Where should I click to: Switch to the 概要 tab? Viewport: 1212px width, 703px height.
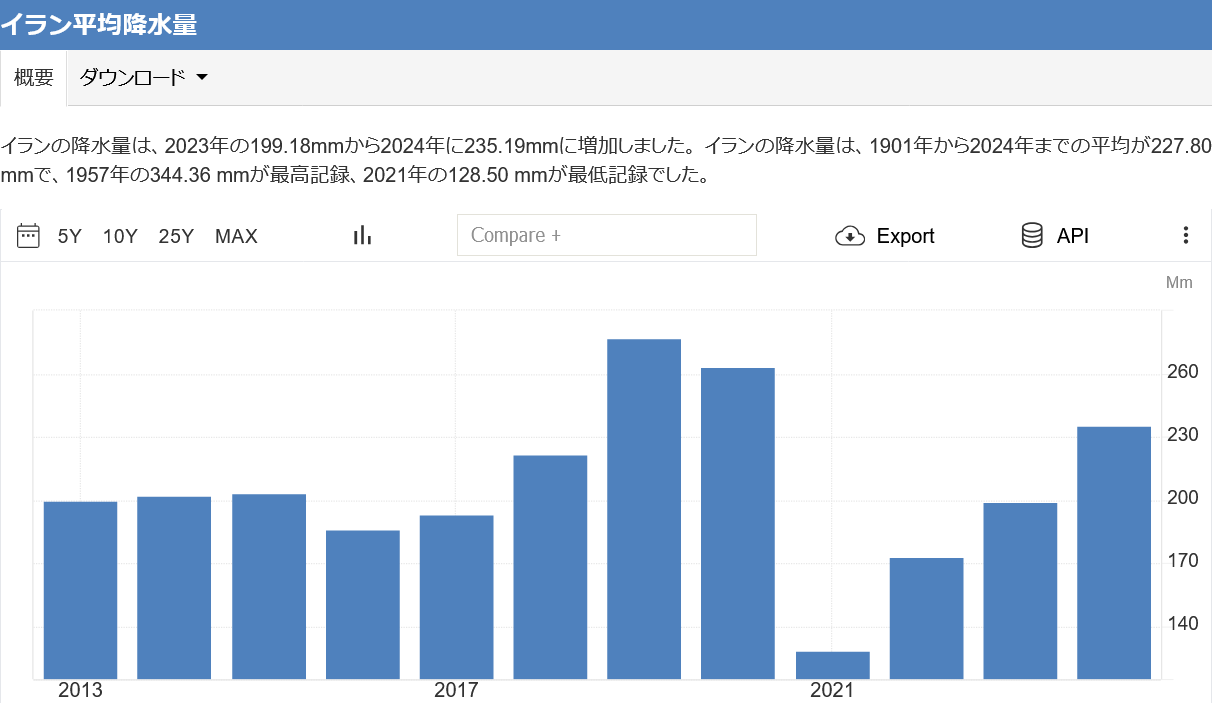point(33,78)
